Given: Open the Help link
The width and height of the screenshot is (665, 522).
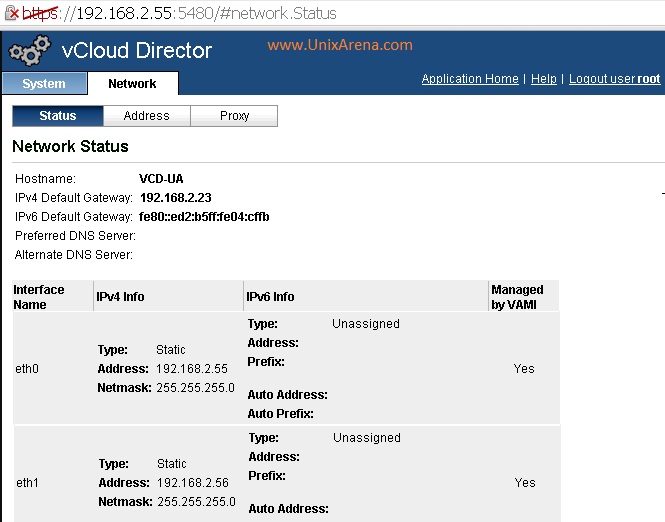Looking at the screenshot, I should (x=543, y=79).
